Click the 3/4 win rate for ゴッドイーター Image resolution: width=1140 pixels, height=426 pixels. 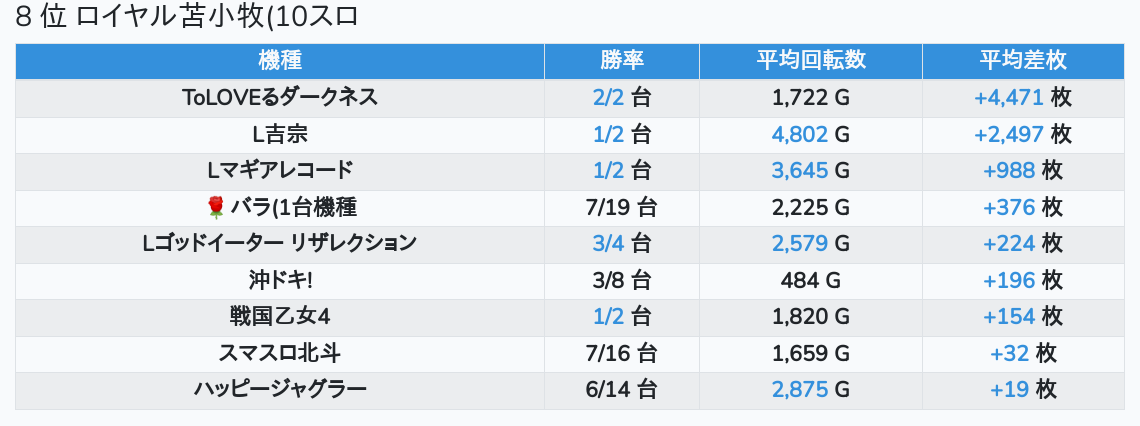(609, 244)
